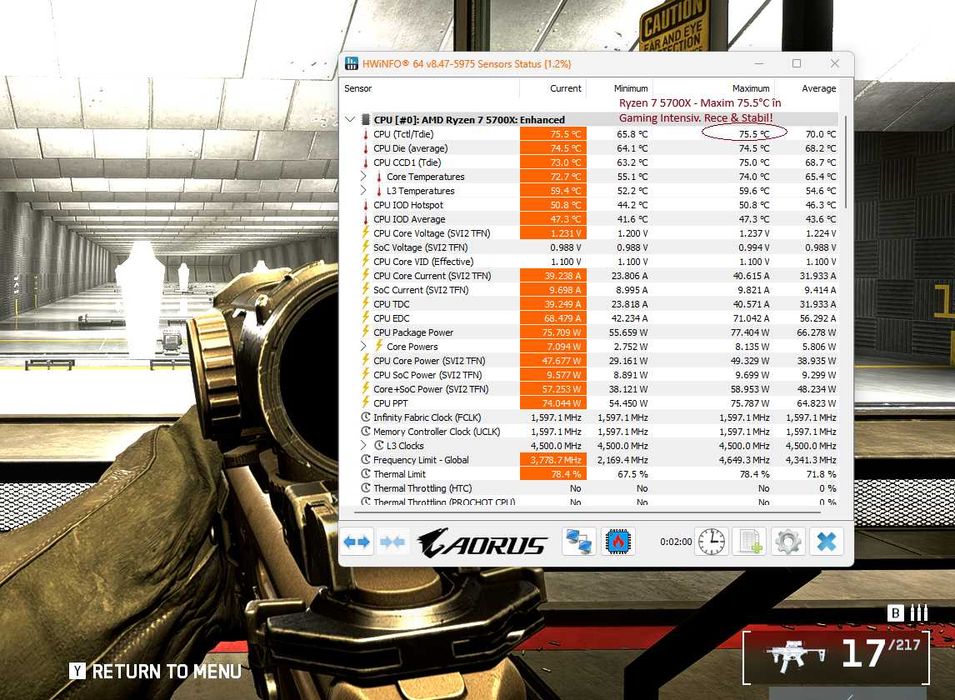
Task: Select the SoC Voltage (SVI2 TFN) row
Action: (x=590, y=247)
